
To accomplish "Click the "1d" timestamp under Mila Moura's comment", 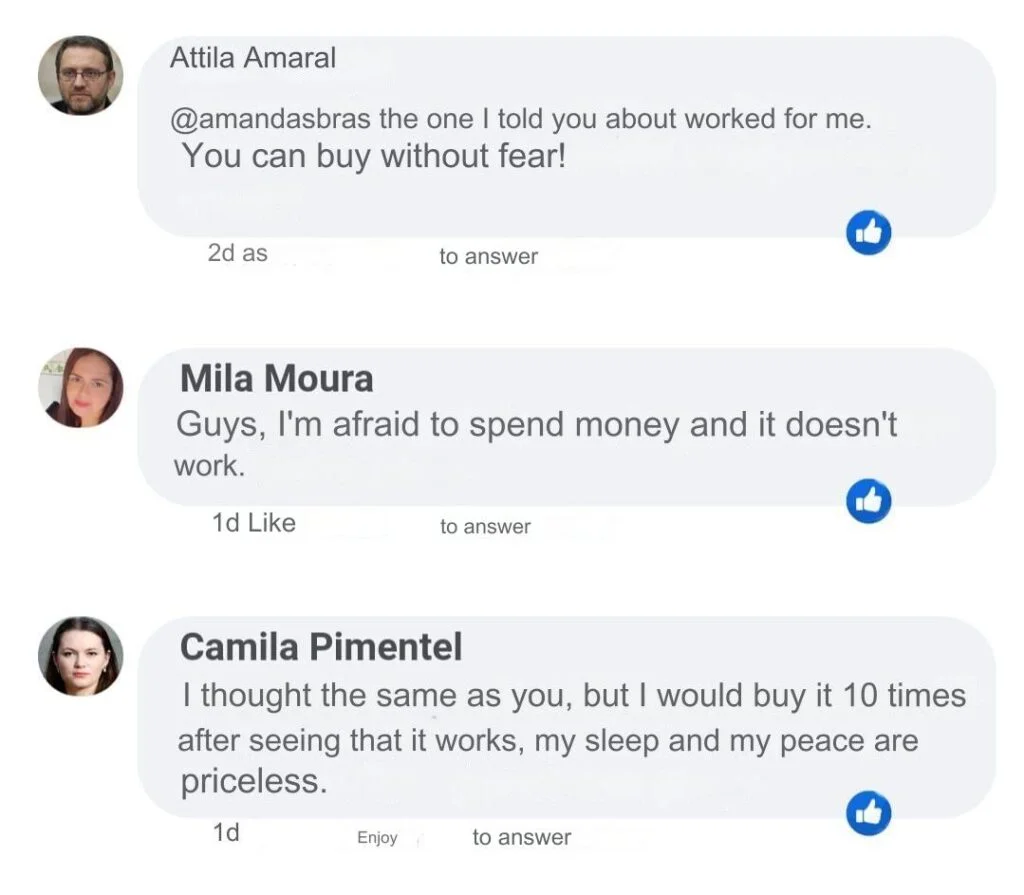I will 224,522.
